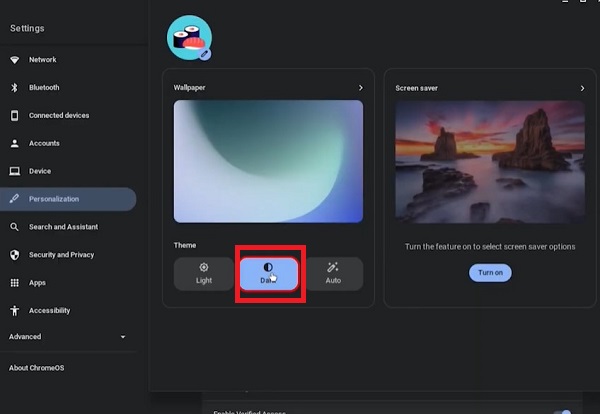Click the sushi avatar image

(189, 37)
